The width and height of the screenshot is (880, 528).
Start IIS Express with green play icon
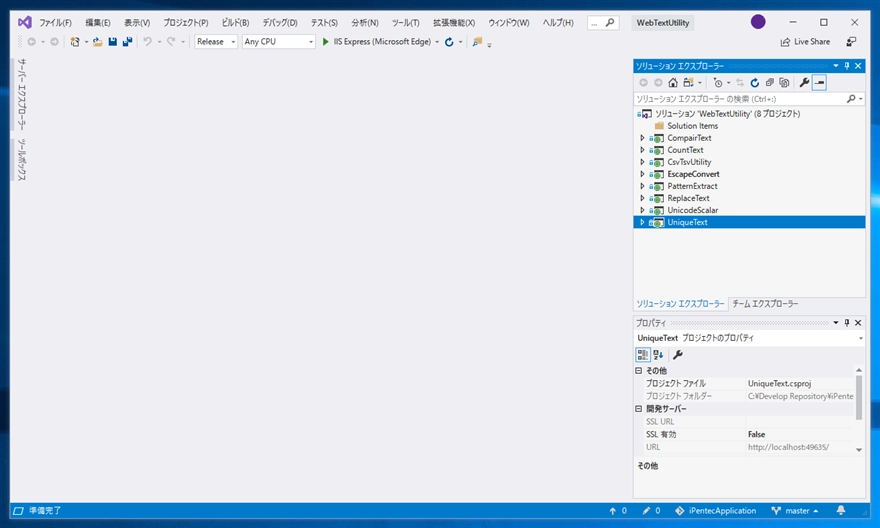coord(326,42)
